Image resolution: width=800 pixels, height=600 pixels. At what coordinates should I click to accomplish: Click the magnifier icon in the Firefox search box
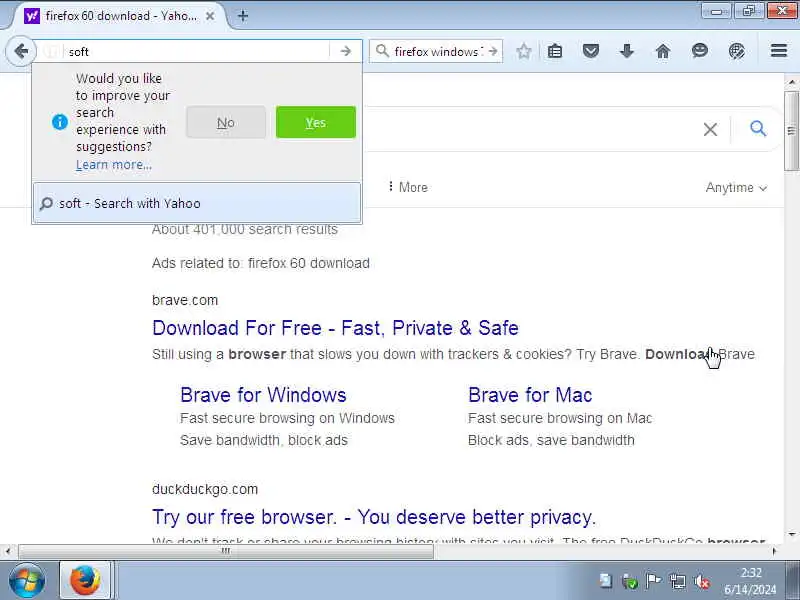(x=381, y=51)
